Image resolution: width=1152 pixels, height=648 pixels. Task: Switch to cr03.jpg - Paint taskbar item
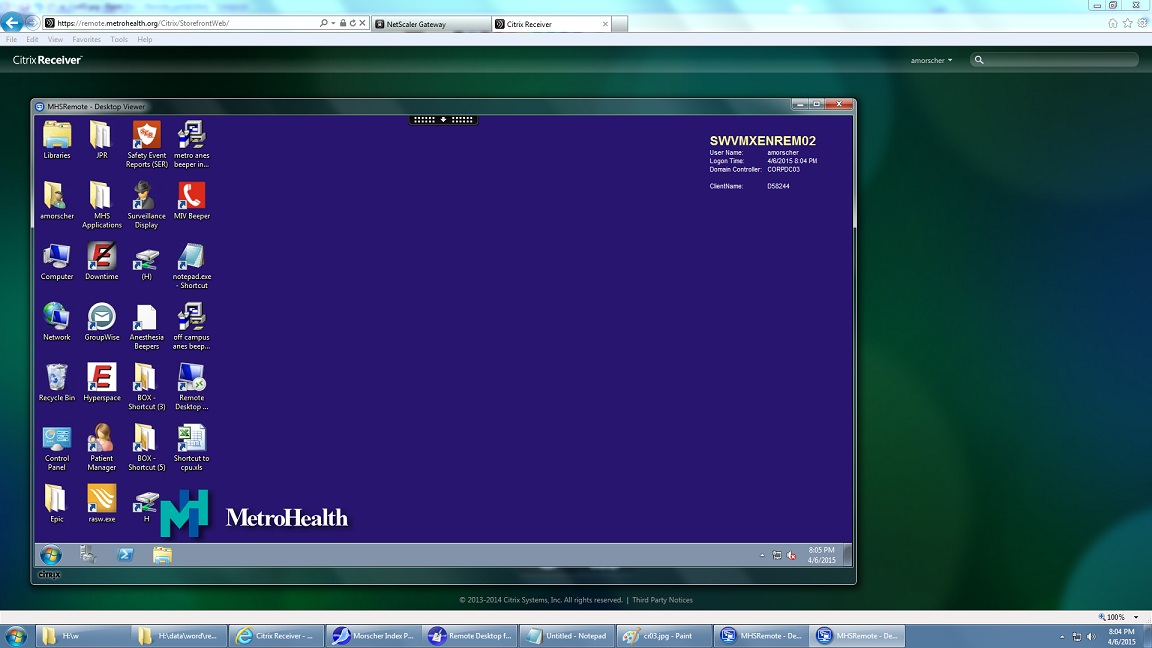coord(664,636)
